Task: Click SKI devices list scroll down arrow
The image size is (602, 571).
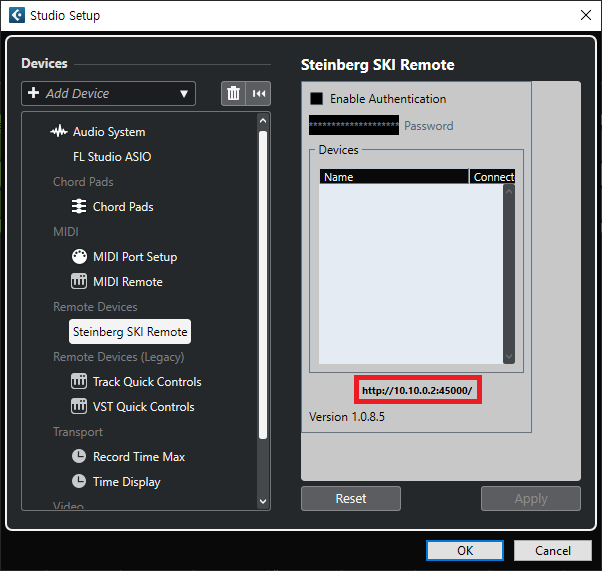Action: pos(509,357)
